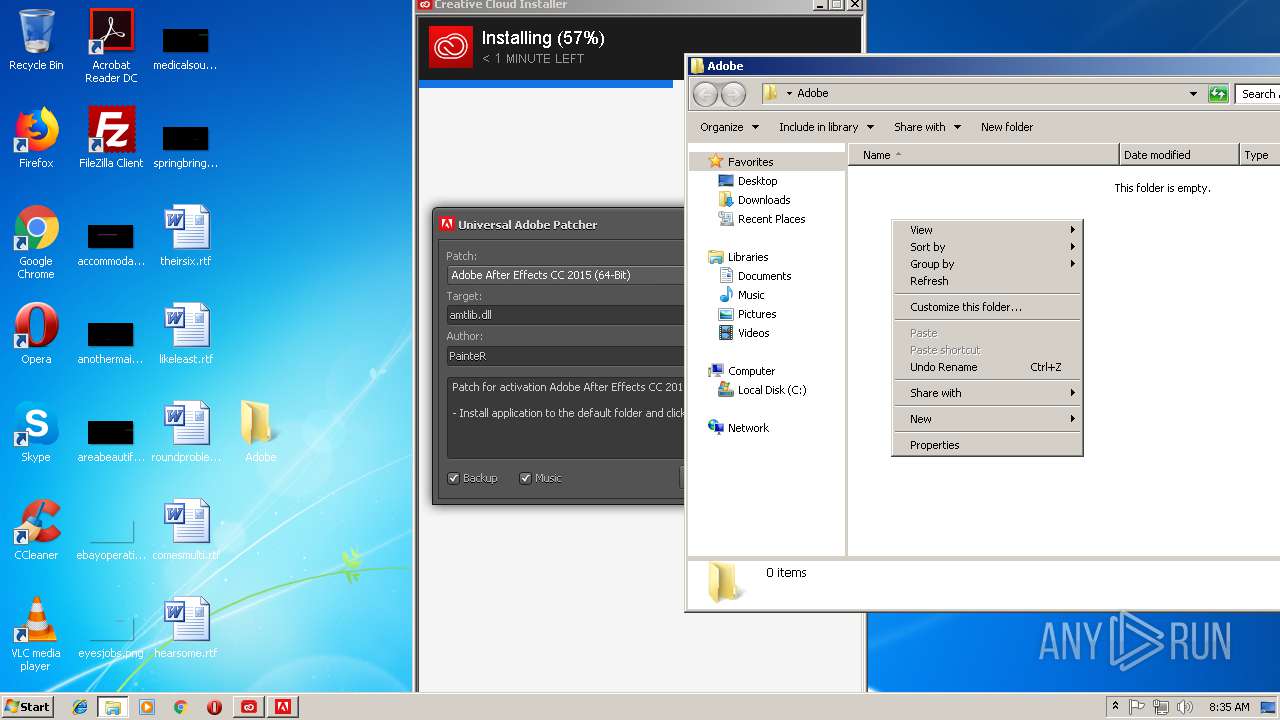Click the taskbar clock showing 8:35 AM
This screenshot has height=720, width=1280.
(1229, 707)
